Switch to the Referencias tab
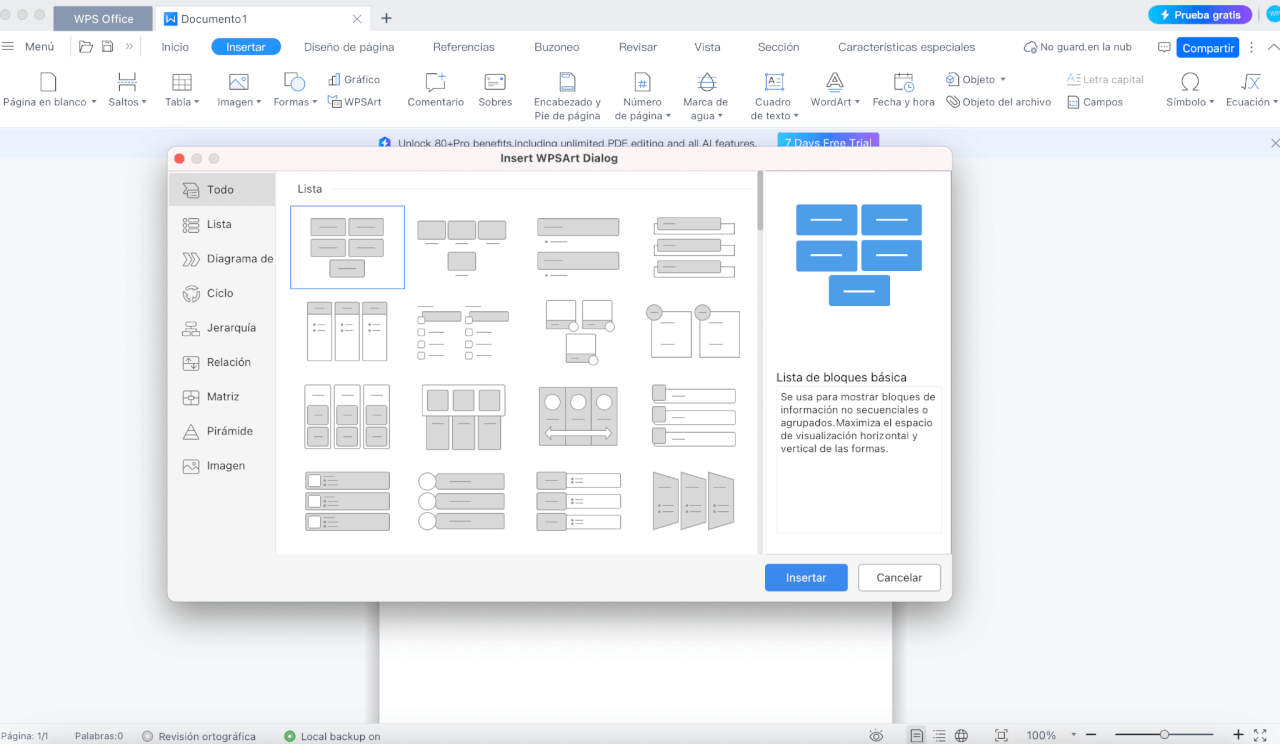 pyautogui.click(x=463, y=47)
